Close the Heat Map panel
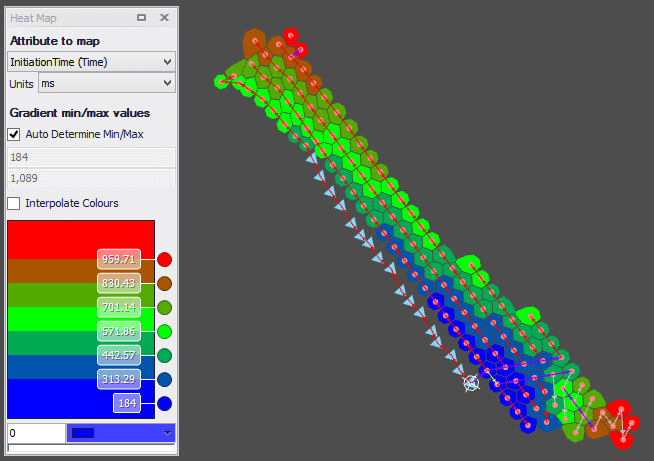This screenshot has height=461, width=654. point(164,18)
